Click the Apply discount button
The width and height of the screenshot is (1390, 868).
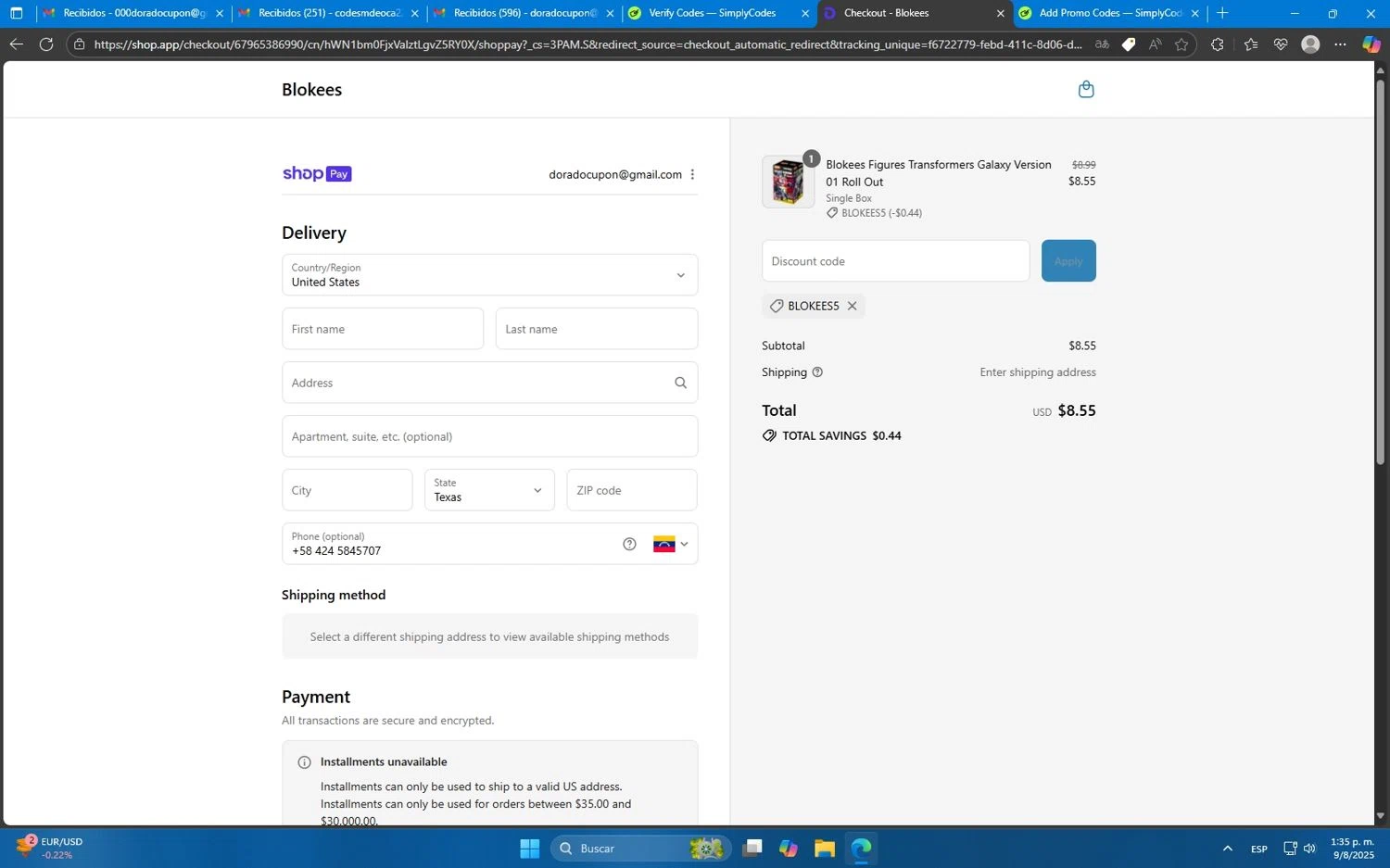(x=1068, y=261)
